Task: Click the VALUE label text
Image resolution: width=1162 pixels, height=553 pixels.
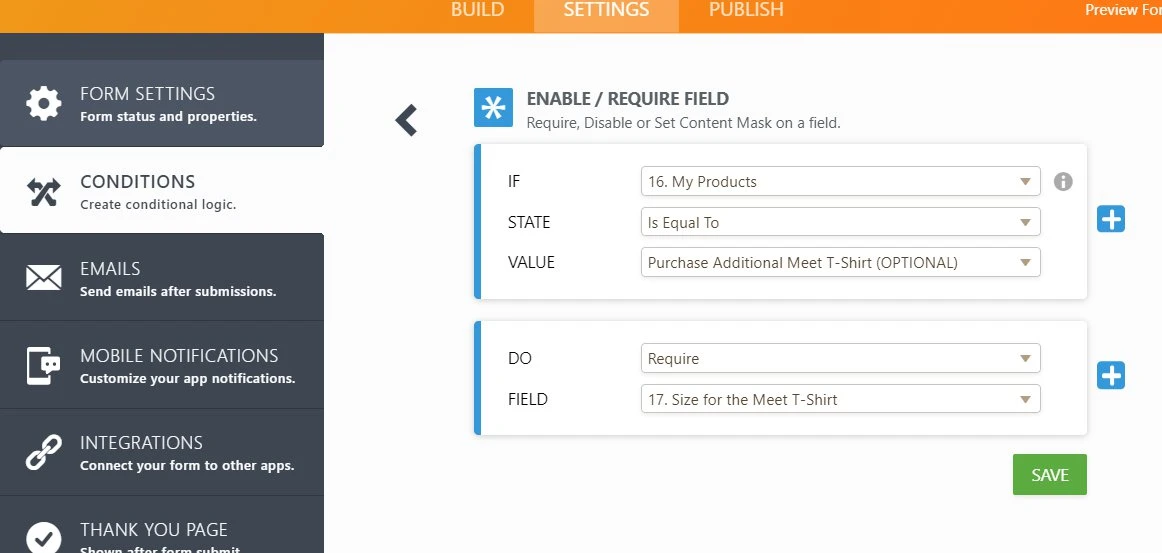Action: 531,262
